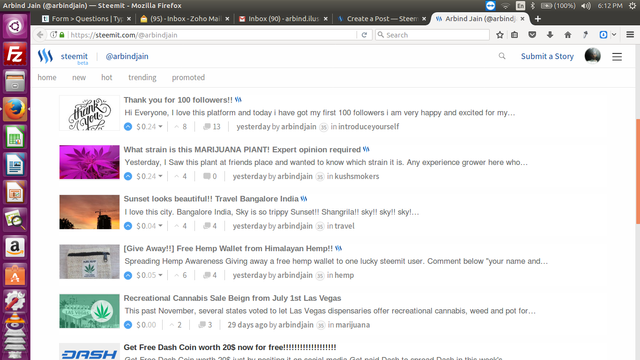The width and height of the screenshot is (640, 360).
Task: Show the 4 votes on Sunset post
Action: 180,226
